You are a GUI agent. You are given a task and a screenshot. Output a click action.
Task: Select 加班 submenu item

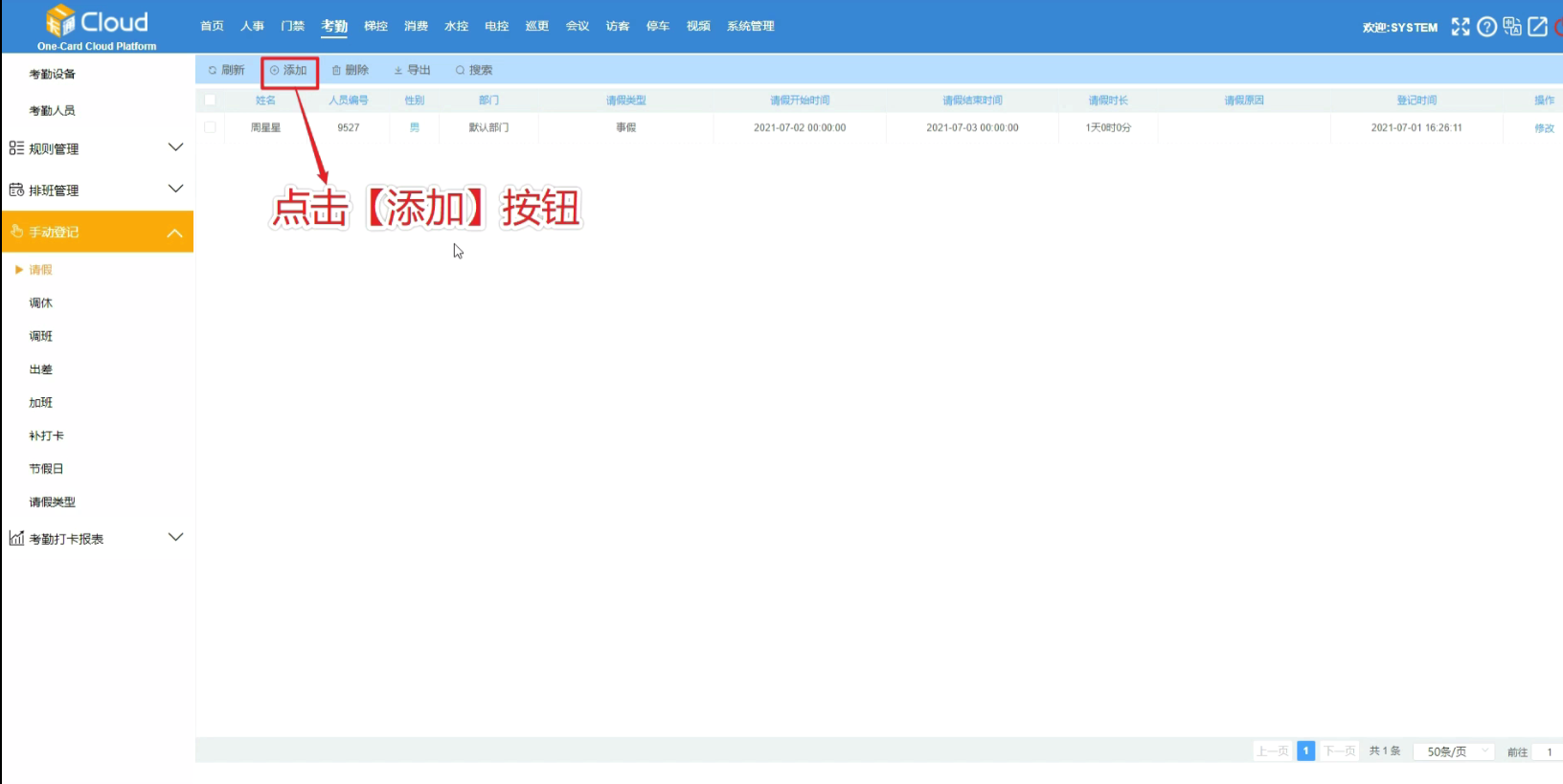point(40,402)
